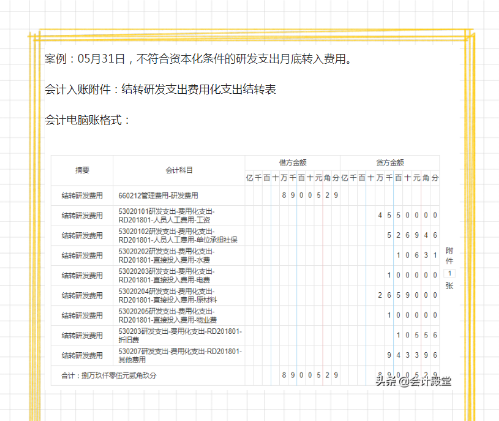Click the 贷方金额 column header

pos(390,163)
